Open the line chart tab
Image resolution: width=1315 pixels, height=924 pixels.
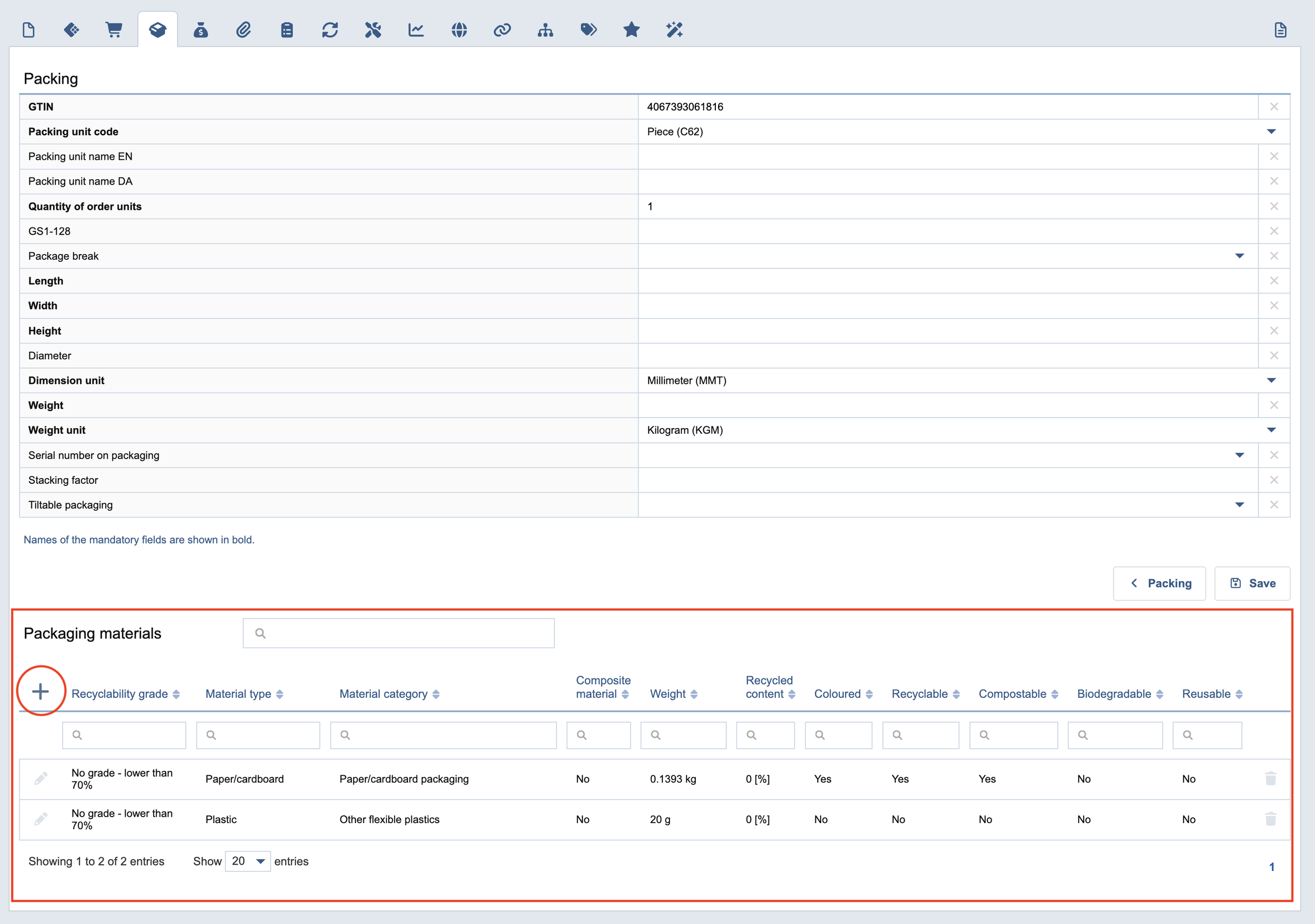[x=416, y=30]
